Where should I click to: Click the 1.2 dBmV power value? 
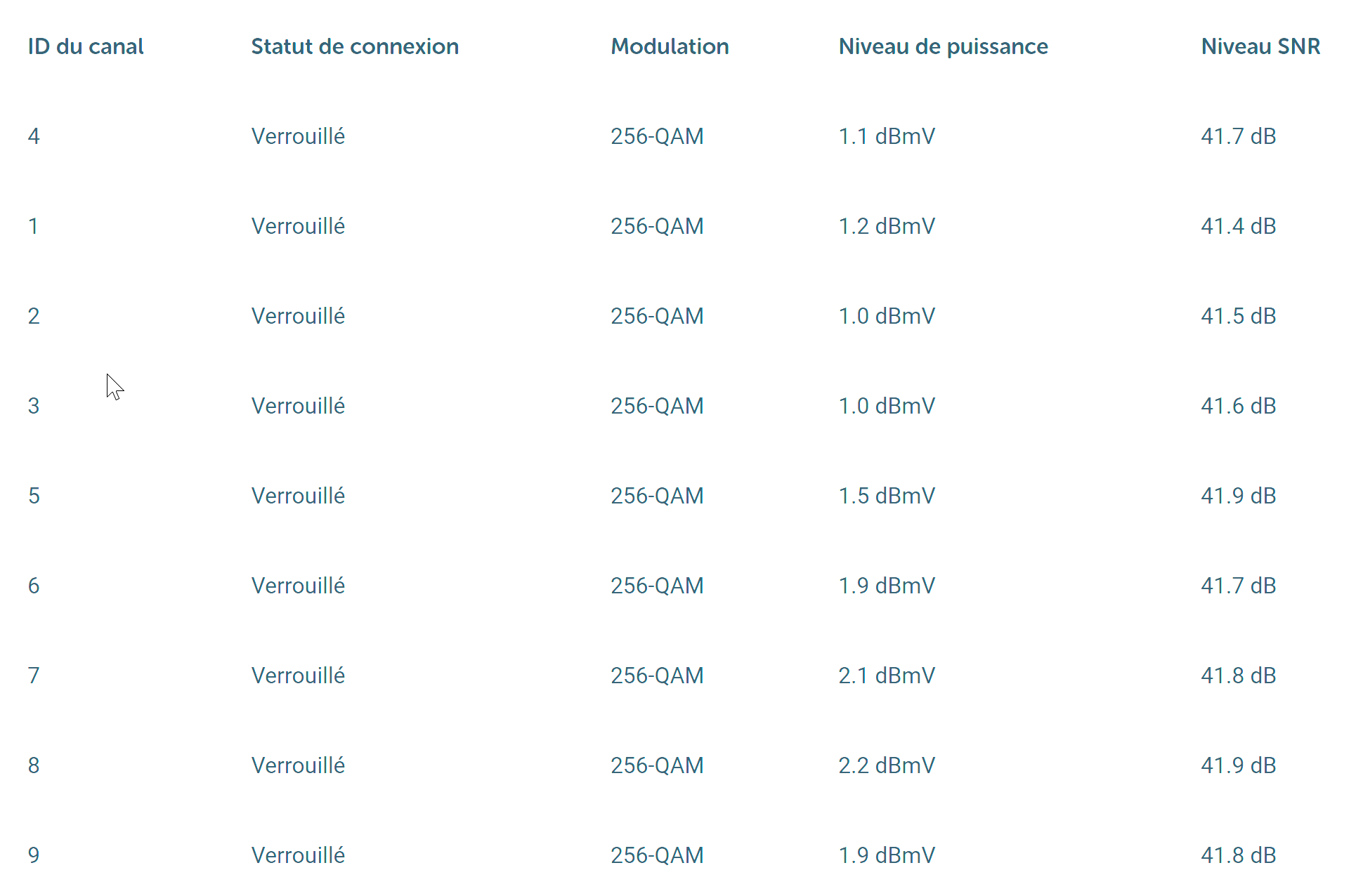click(887, 226)
